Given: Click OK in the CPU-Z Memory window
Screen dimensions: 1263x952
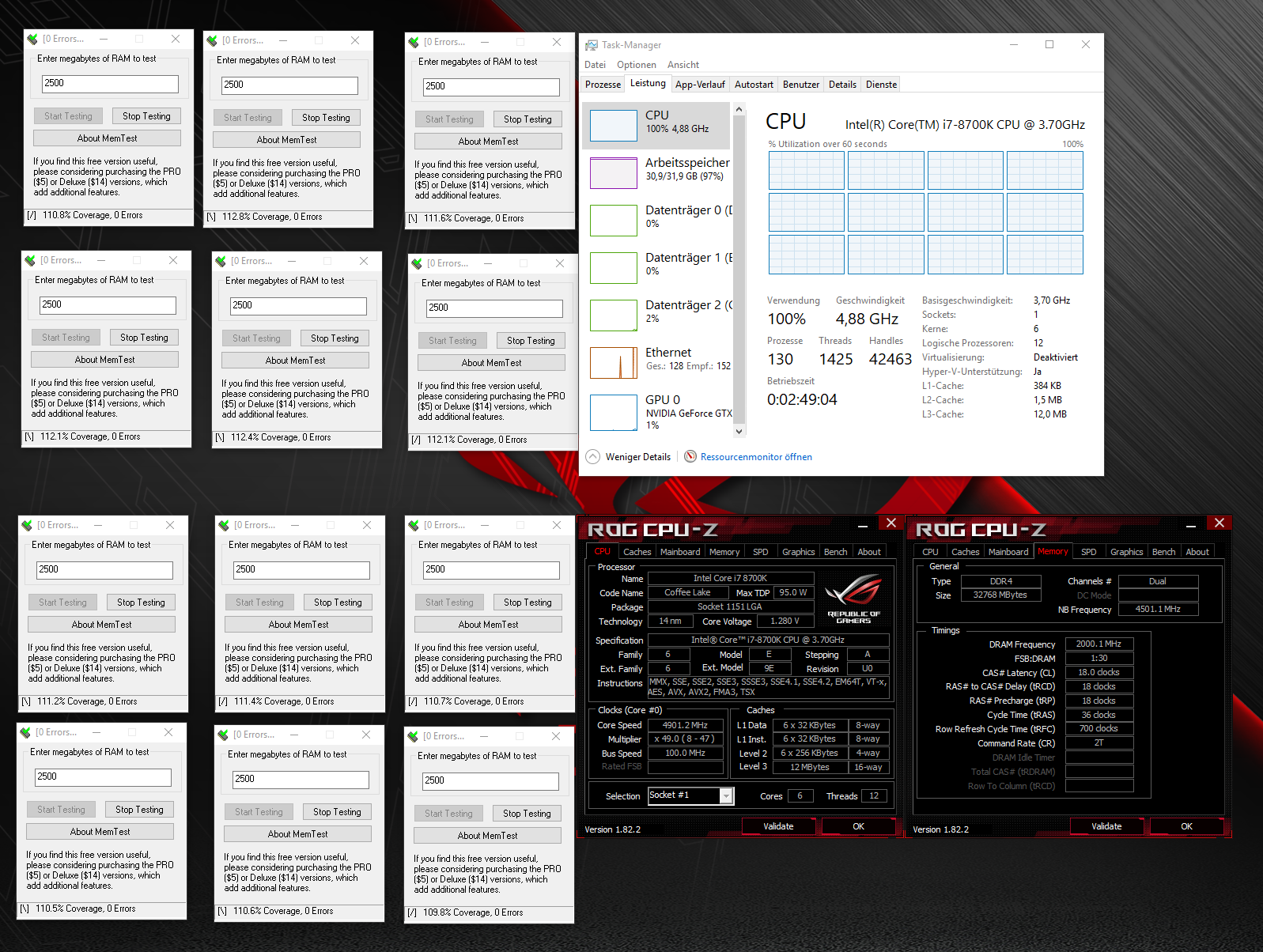Looking at the screenshot, I should [1186, 826].
